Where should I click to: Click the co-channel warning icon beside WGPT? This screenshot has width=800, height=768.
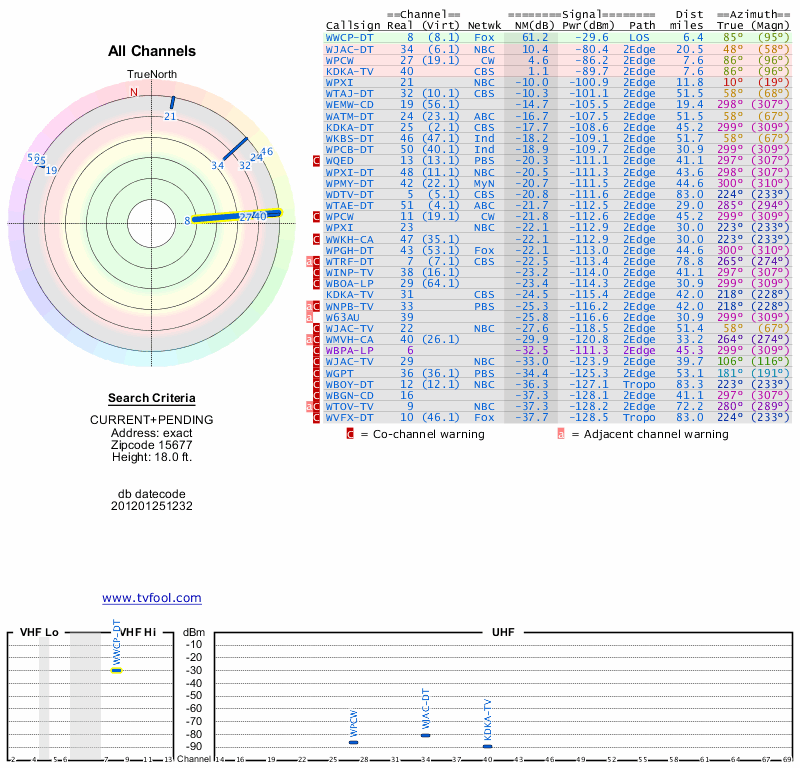click(317, 373)
